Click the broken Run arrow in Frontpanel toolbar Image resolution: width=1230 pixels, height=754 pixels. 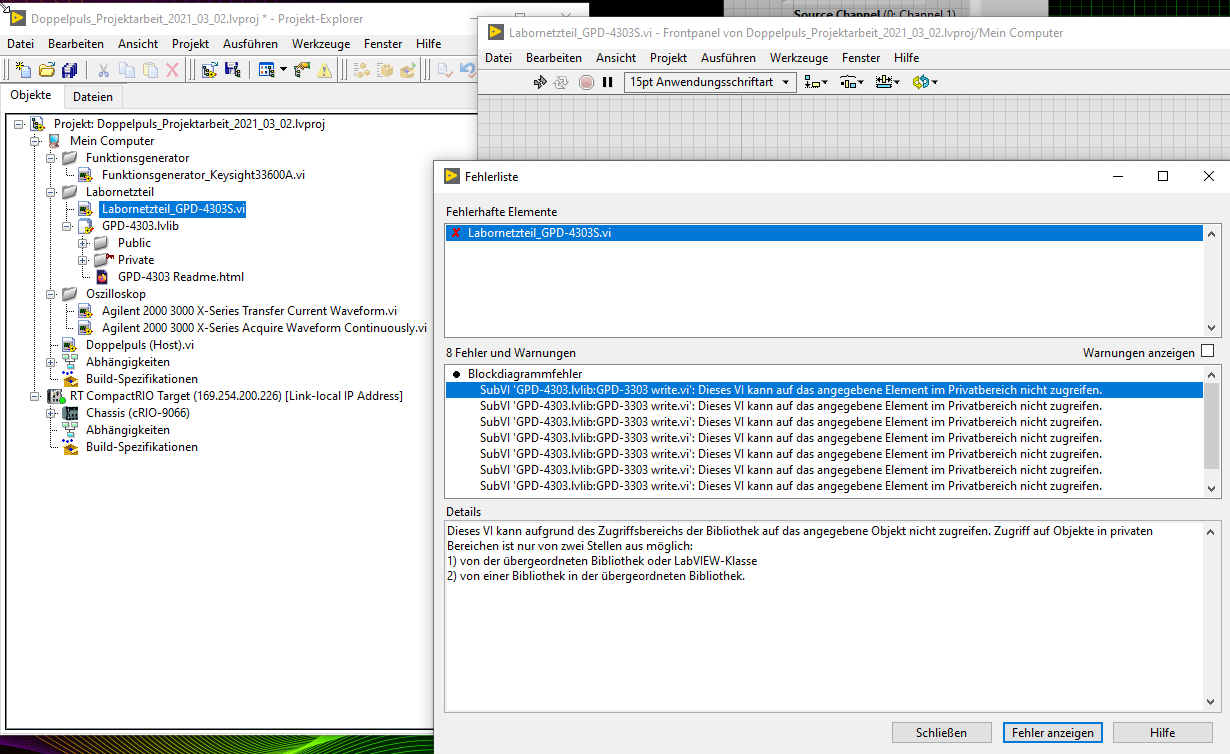click(x=541, y=82)
